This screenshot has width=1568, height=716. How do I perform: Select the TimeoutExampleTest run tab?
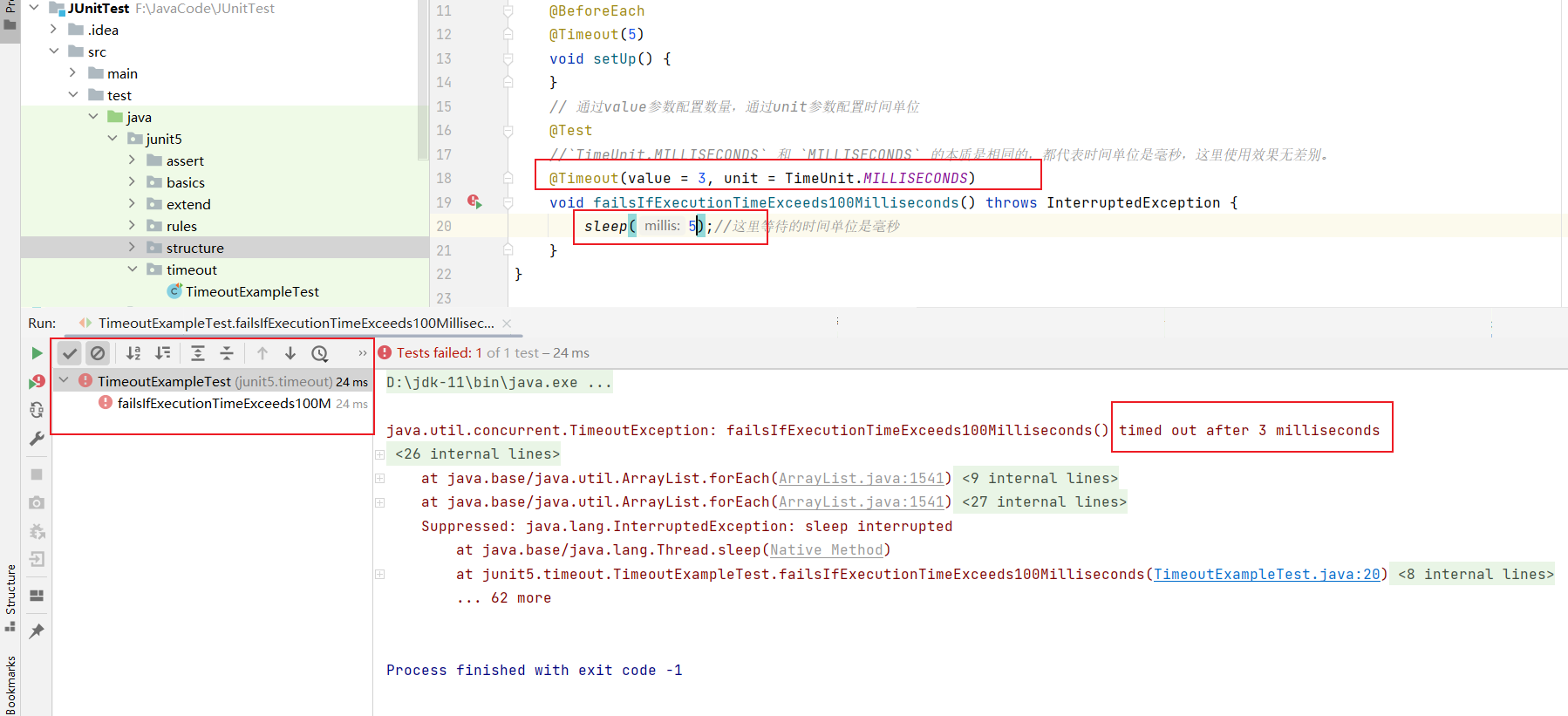296,323
